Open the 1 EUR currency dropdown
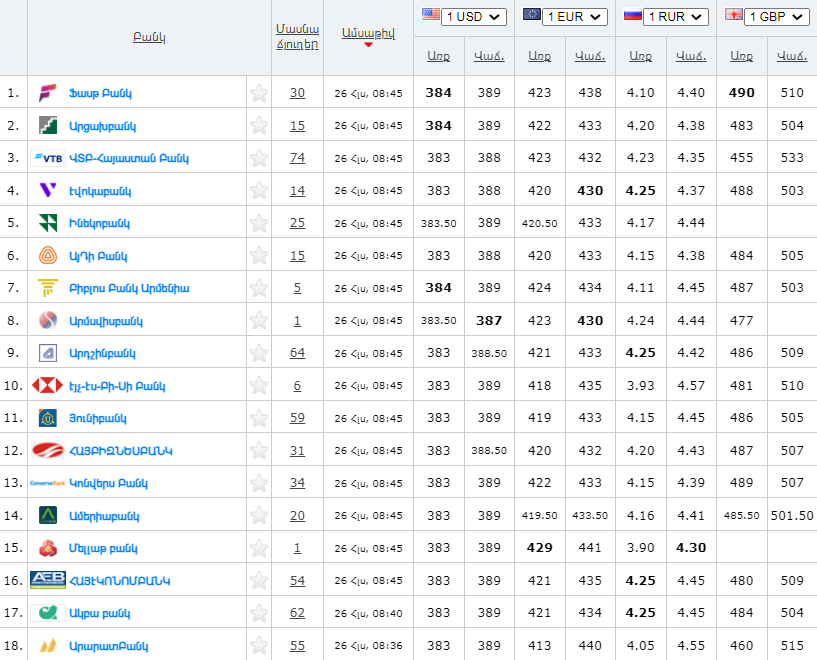Screen dimensions: 817x660 point(575,17)
